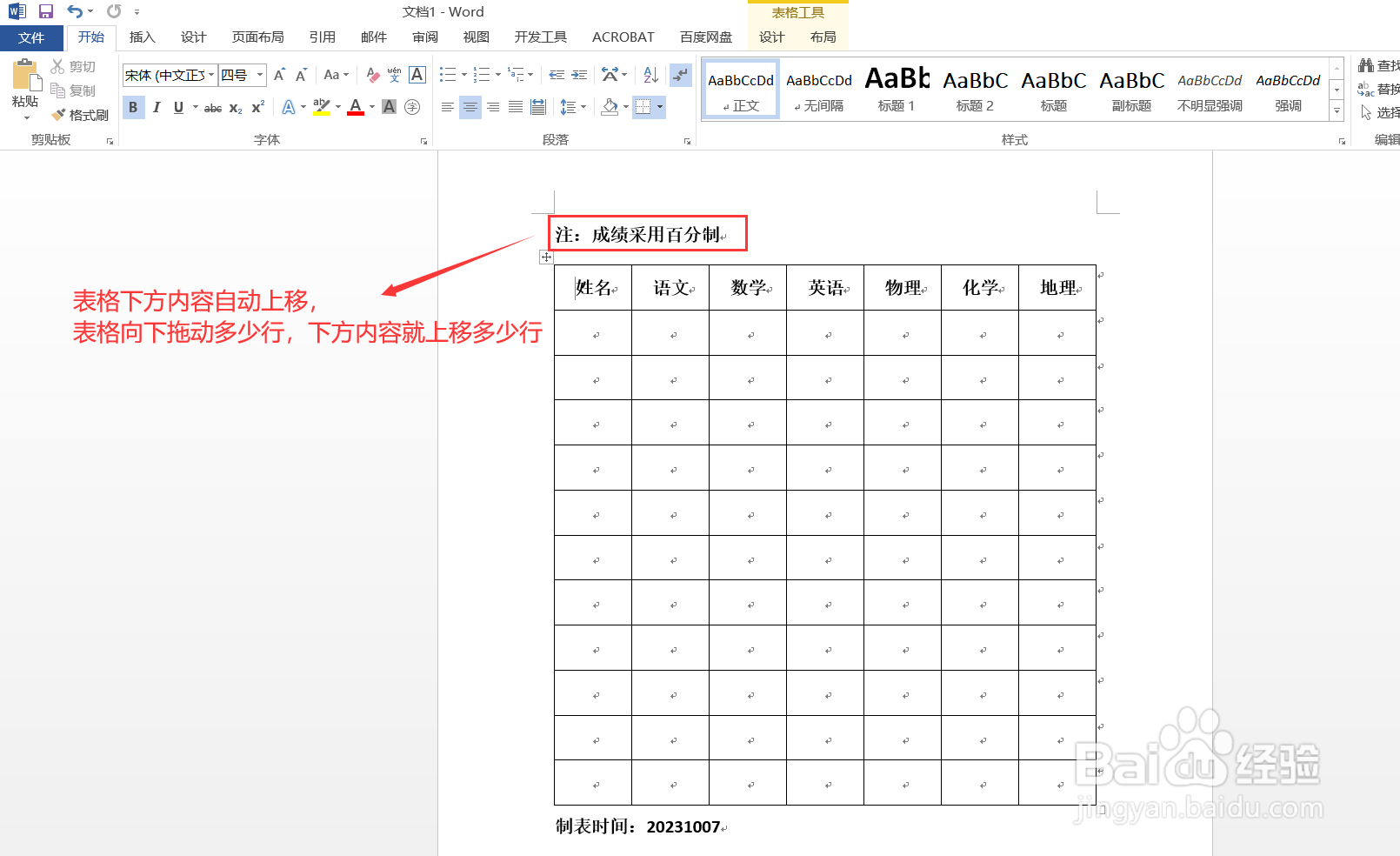Viewport: 1400px width, 856px height.
Task: Apply the 无间隔 style
Action: (x=818, y=90)
